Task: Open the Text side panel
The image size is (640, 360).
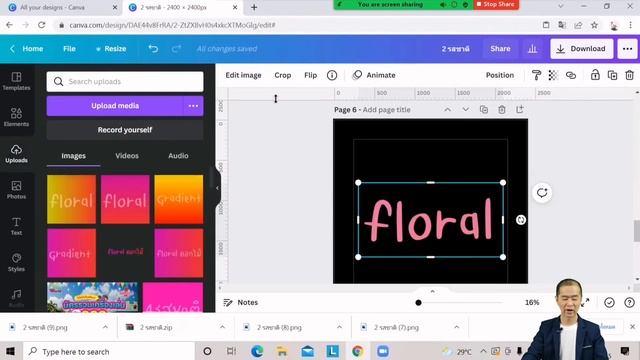Action: [x=16, y=226]
